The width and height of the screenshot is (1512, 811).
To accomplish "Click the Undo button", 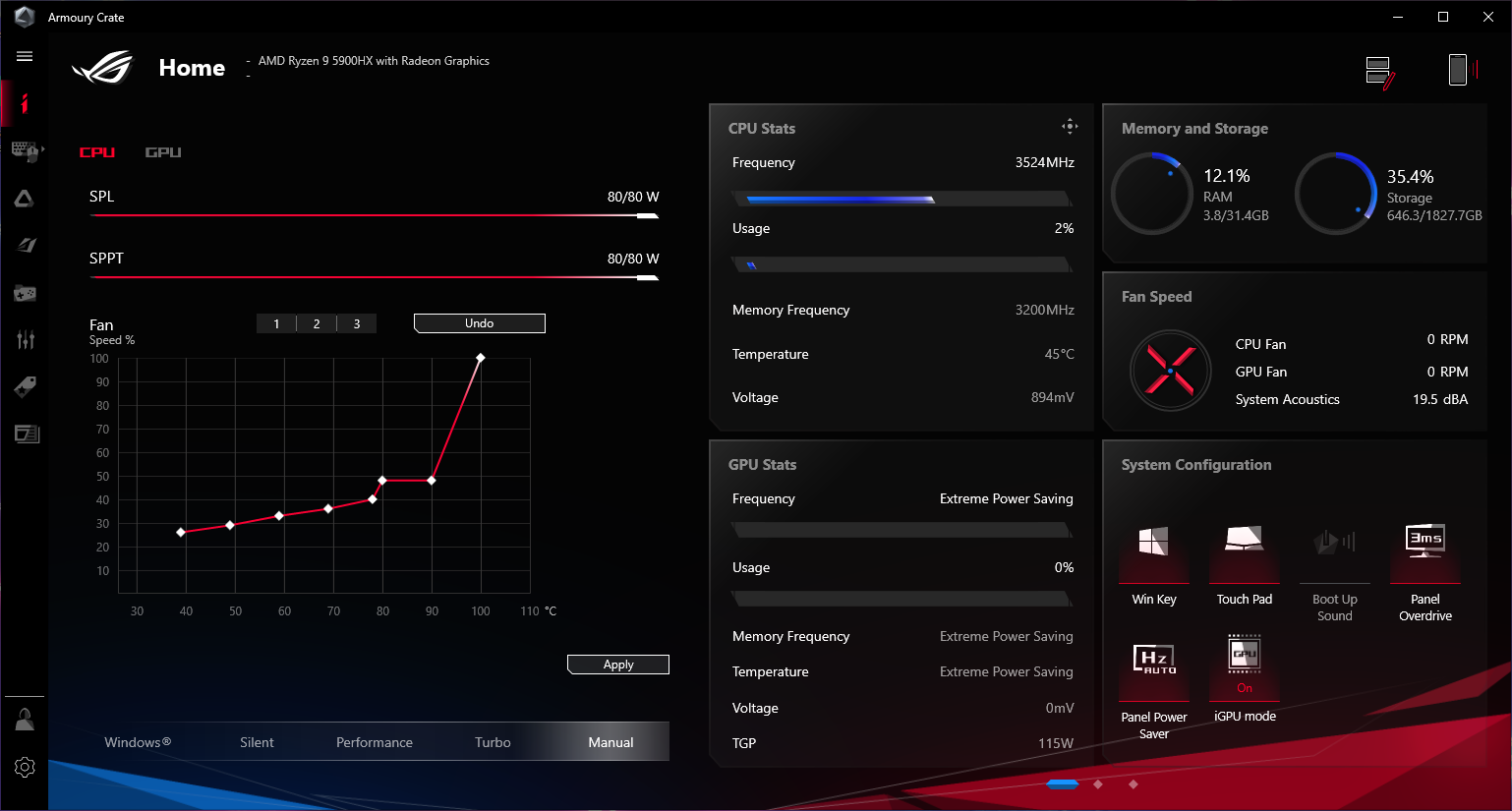I will [x=480, y=323].
